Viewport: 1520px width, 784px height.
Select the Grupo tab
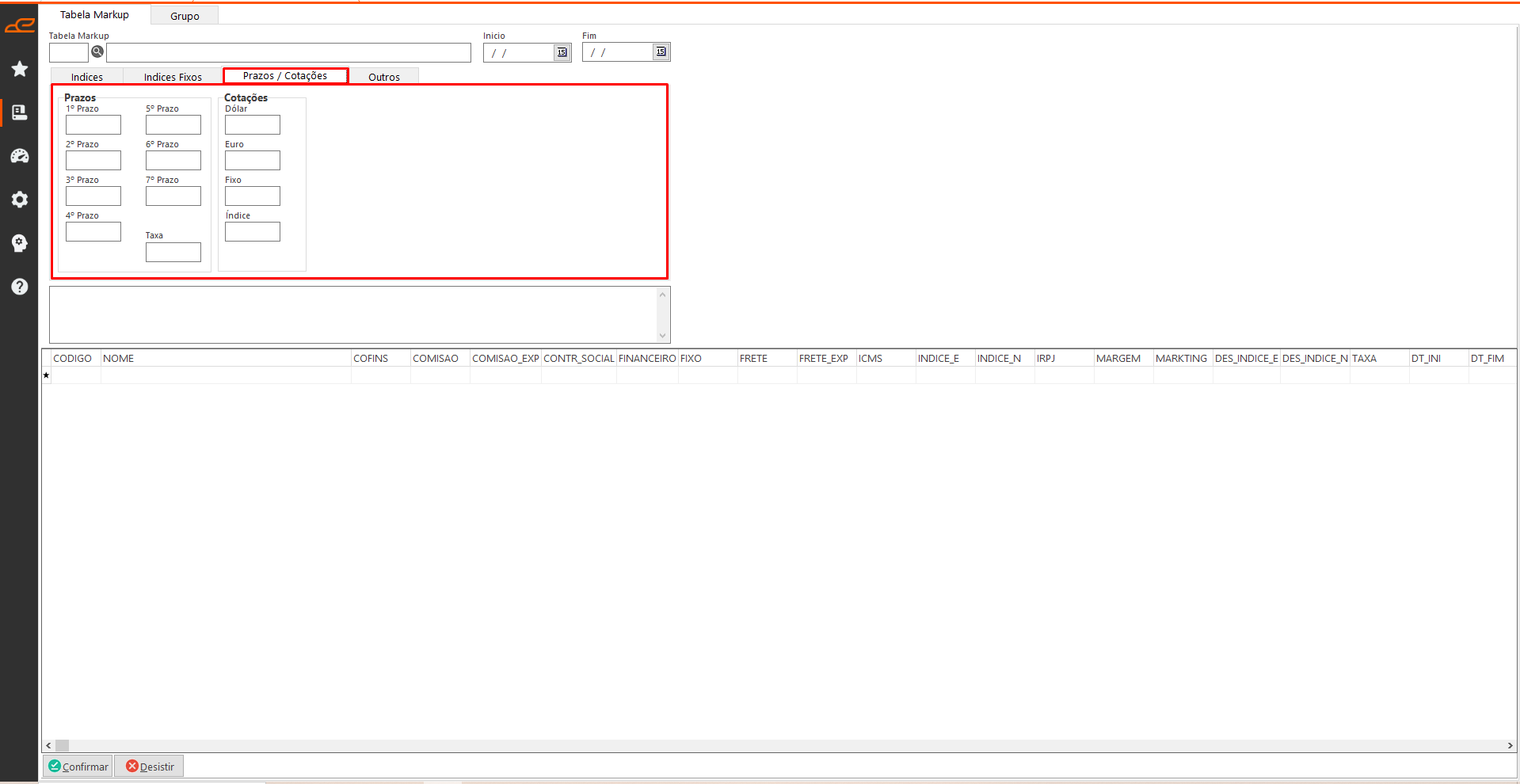point(185,16)
